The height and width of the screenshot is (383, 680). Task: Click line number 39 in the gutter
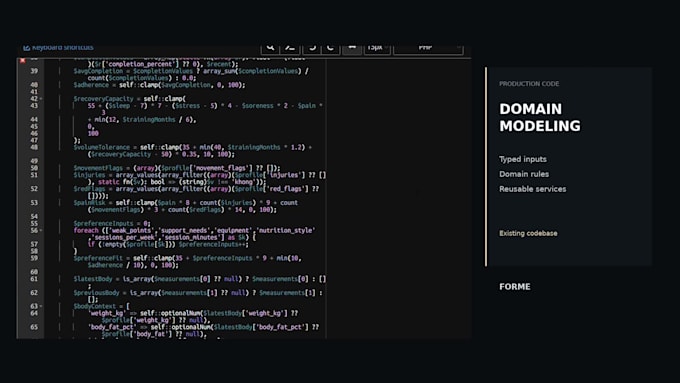(x=34, y=71)
